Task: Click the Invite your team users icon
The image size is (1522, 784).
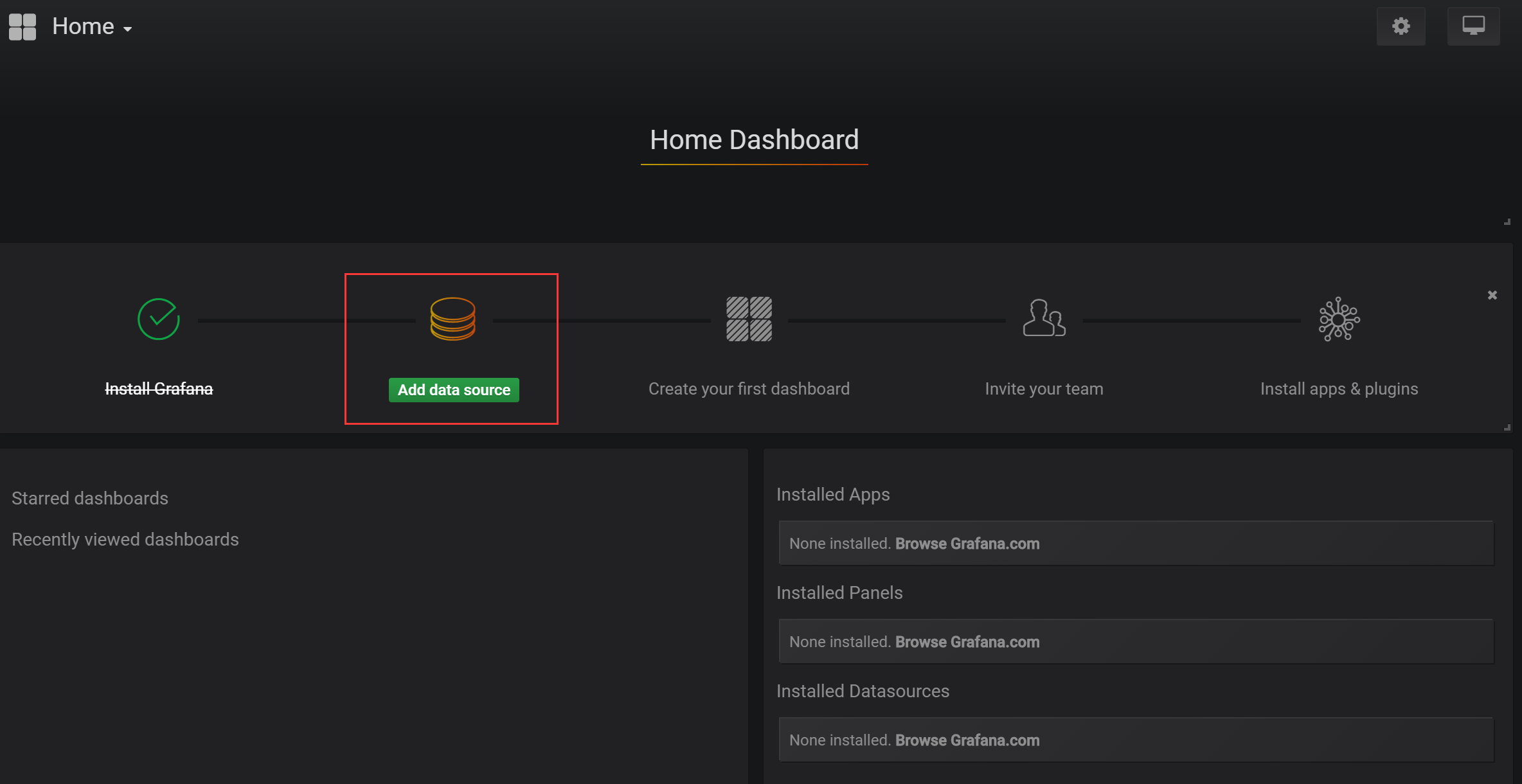Action: (x=1044, y=319)
